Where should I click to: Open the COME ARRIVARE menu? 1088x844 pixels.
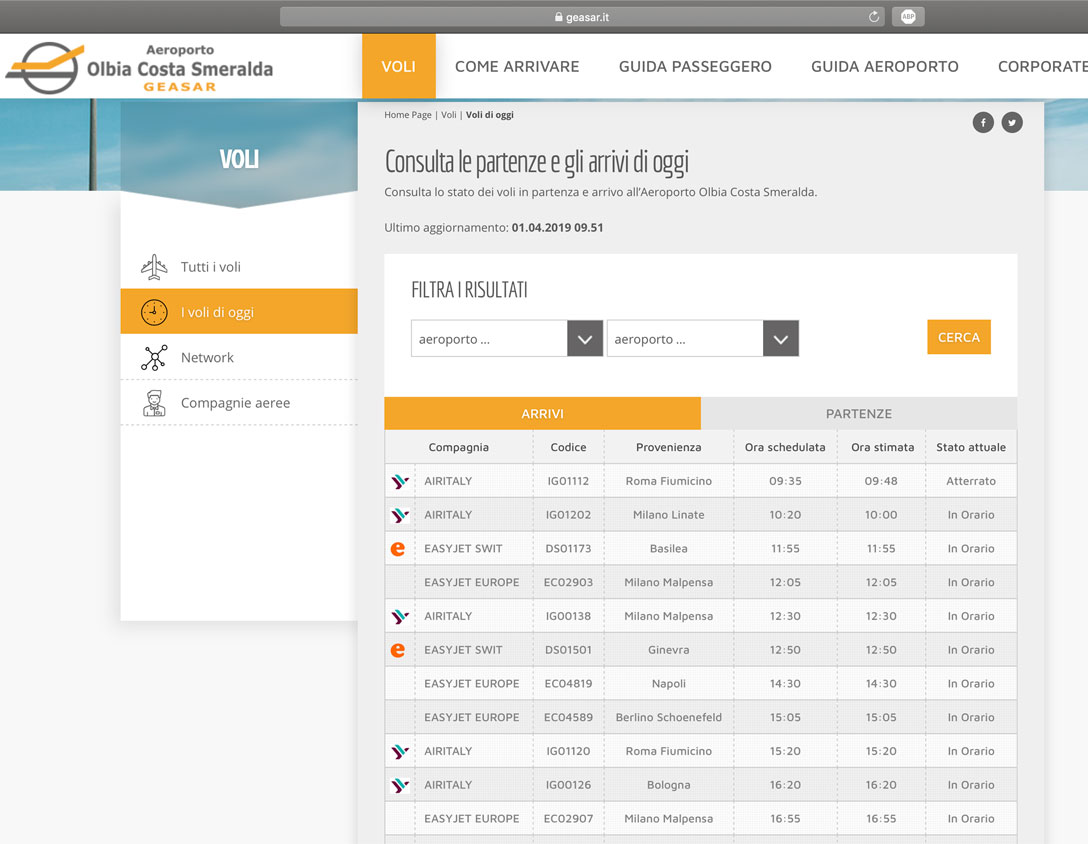(x=517, y=67)
